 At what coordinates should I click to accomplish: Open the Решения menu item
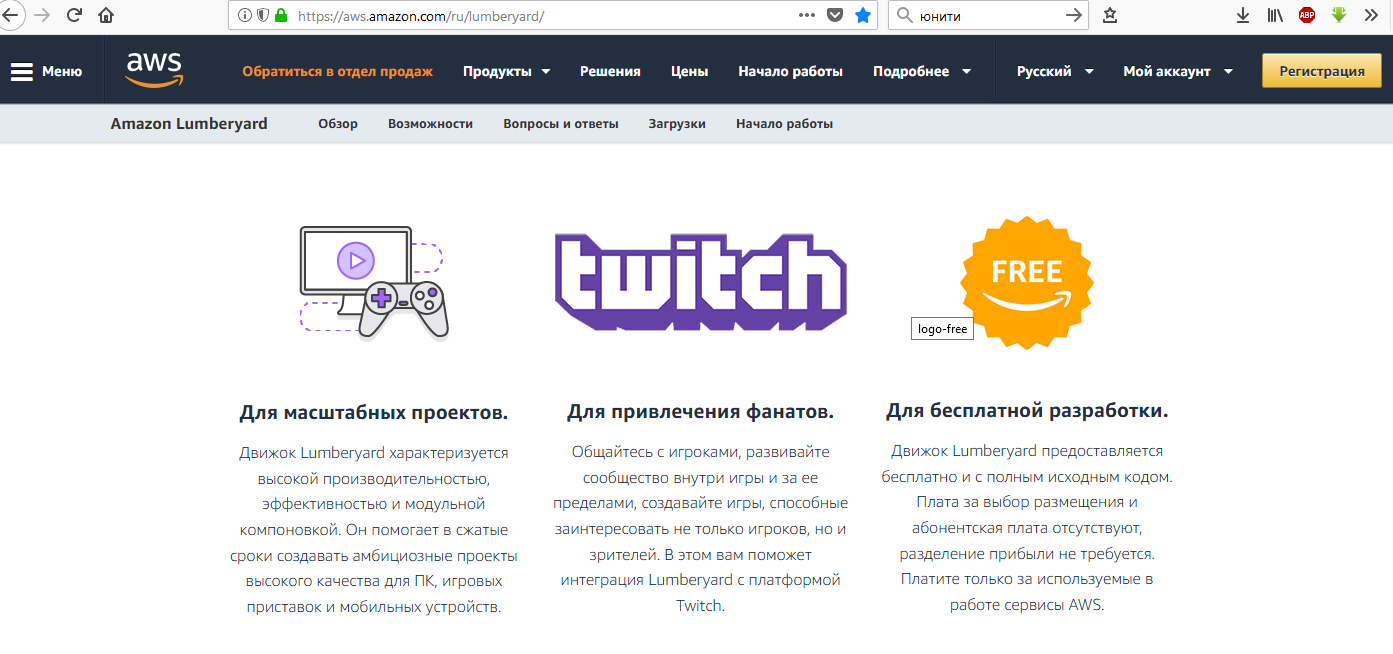tap(610, 71)
